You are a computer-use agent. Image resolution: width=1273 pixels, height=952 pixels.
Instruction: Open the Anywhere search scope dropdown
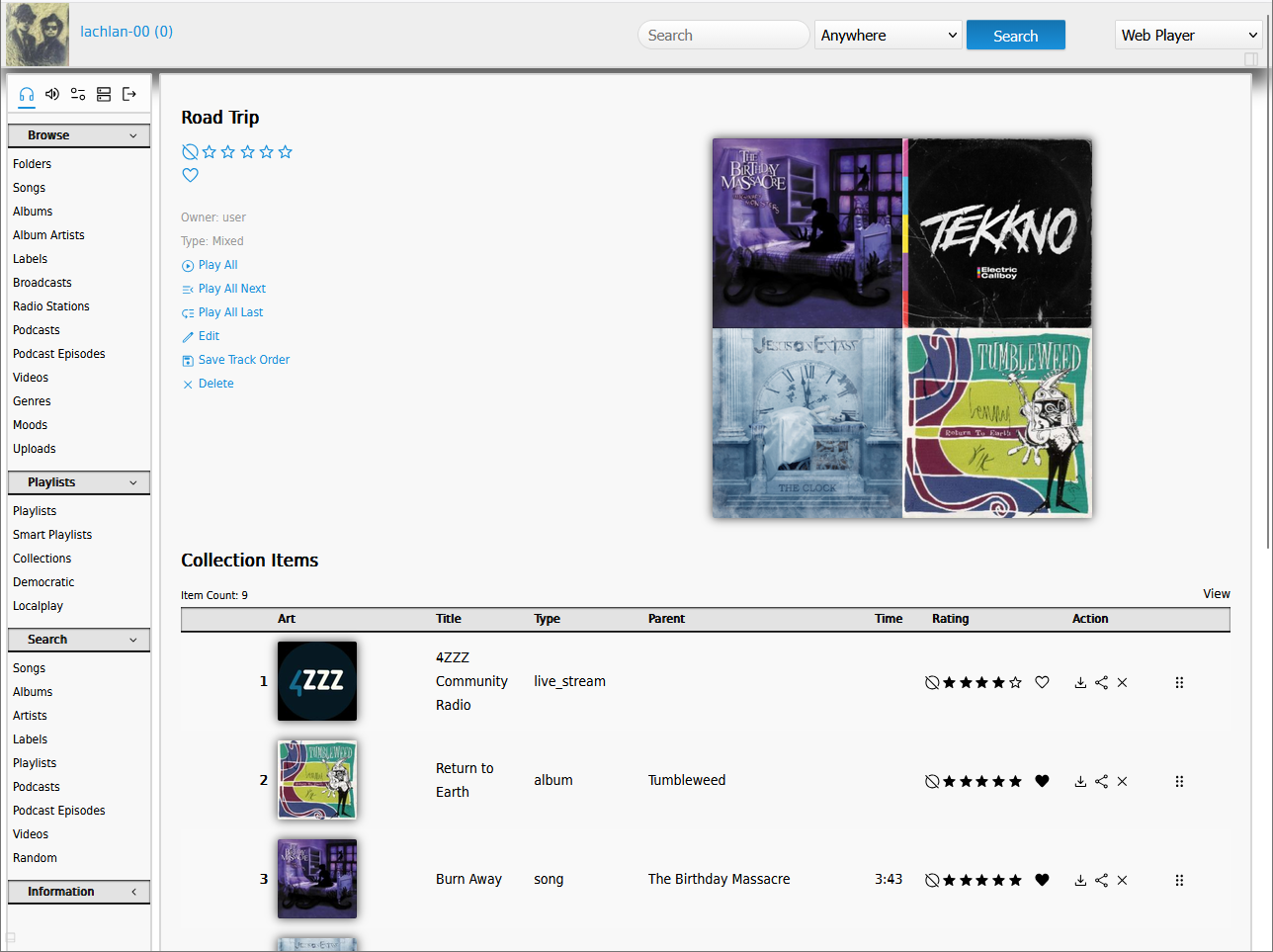point(889,35)
